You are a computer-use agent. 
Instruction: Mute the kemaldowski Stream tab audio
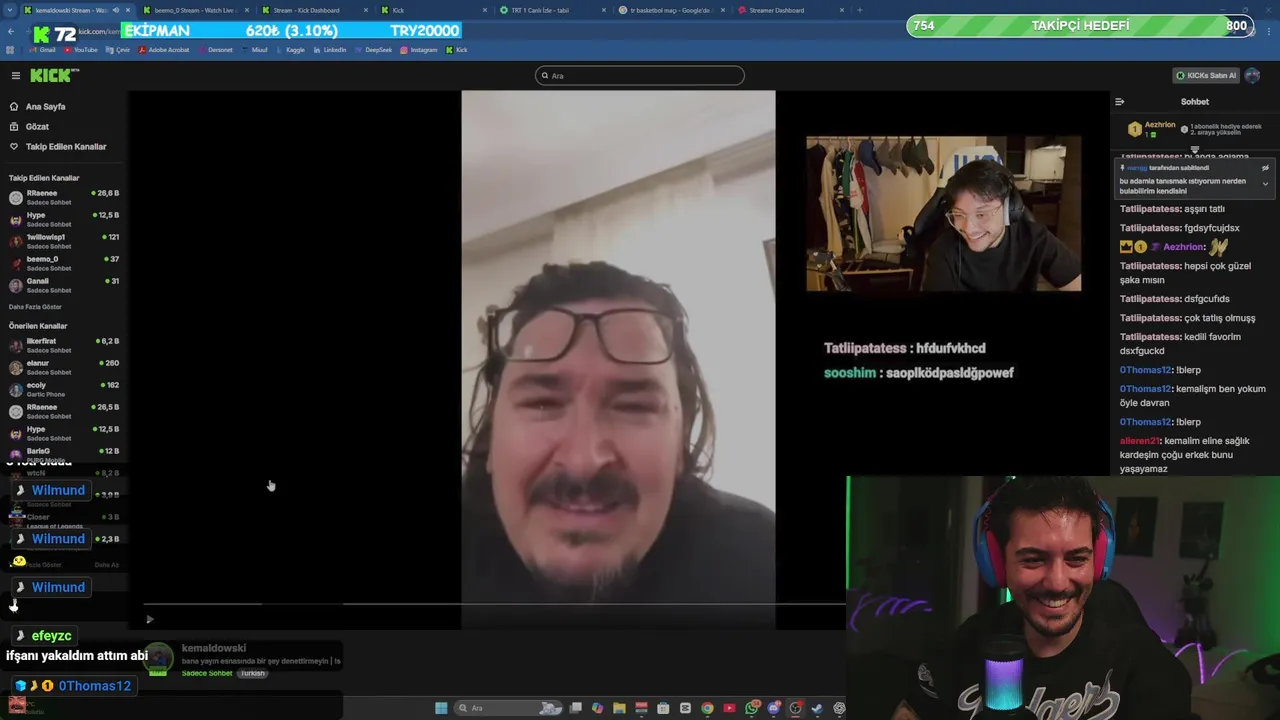point(116,10)
